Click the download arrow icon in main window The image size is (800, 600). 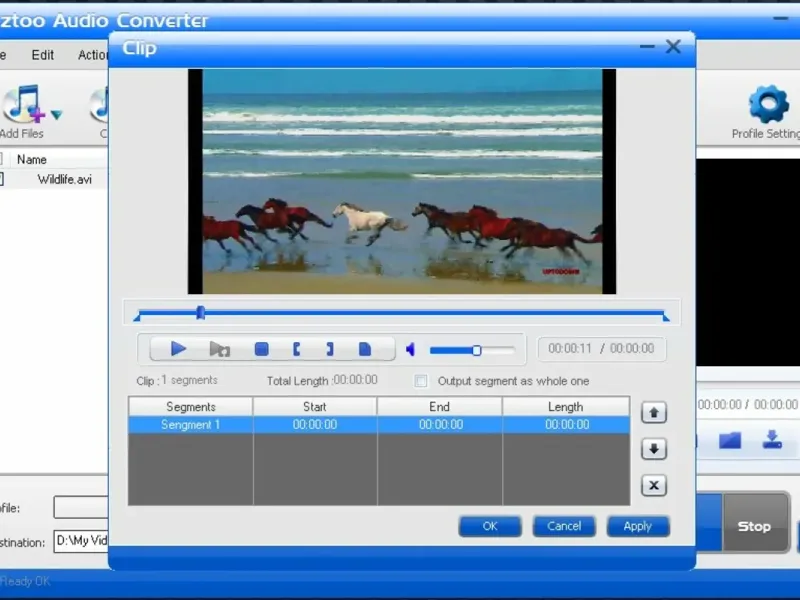(x=772, y=439)
